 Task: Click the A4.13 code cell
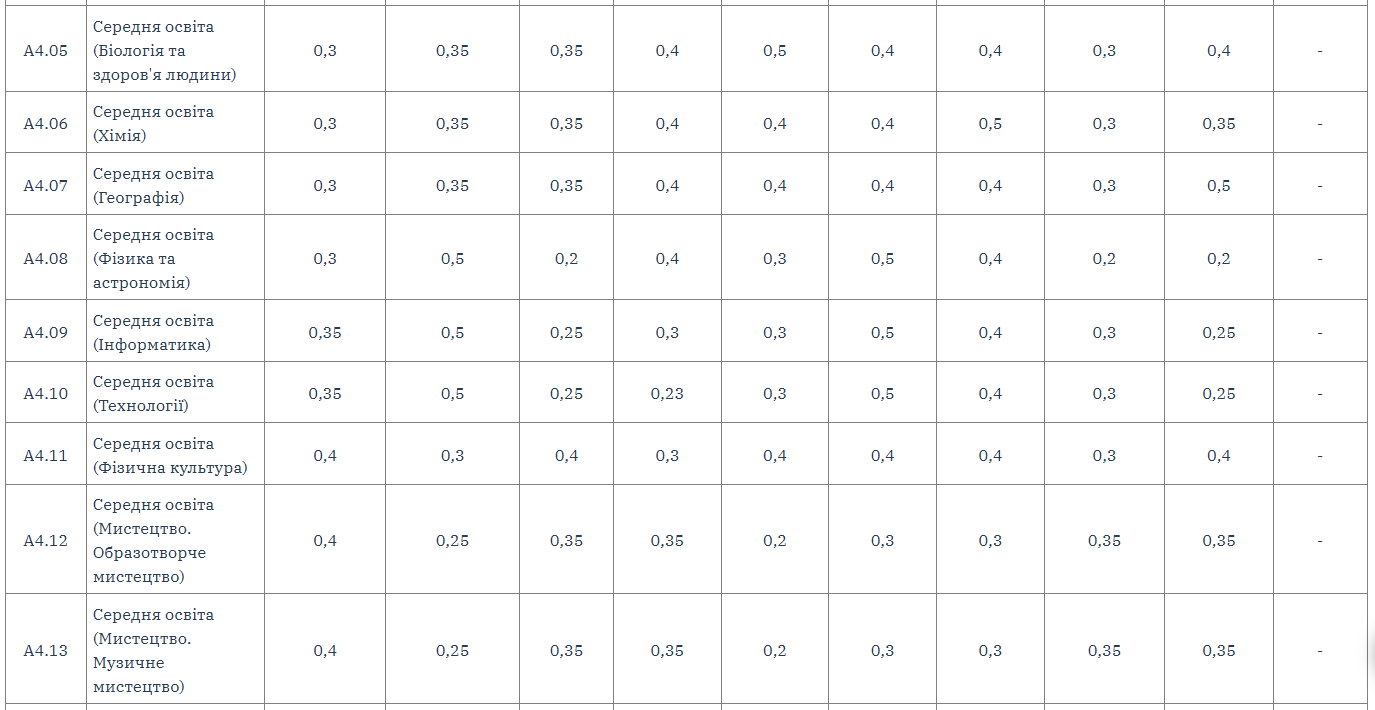pos(46,650)
